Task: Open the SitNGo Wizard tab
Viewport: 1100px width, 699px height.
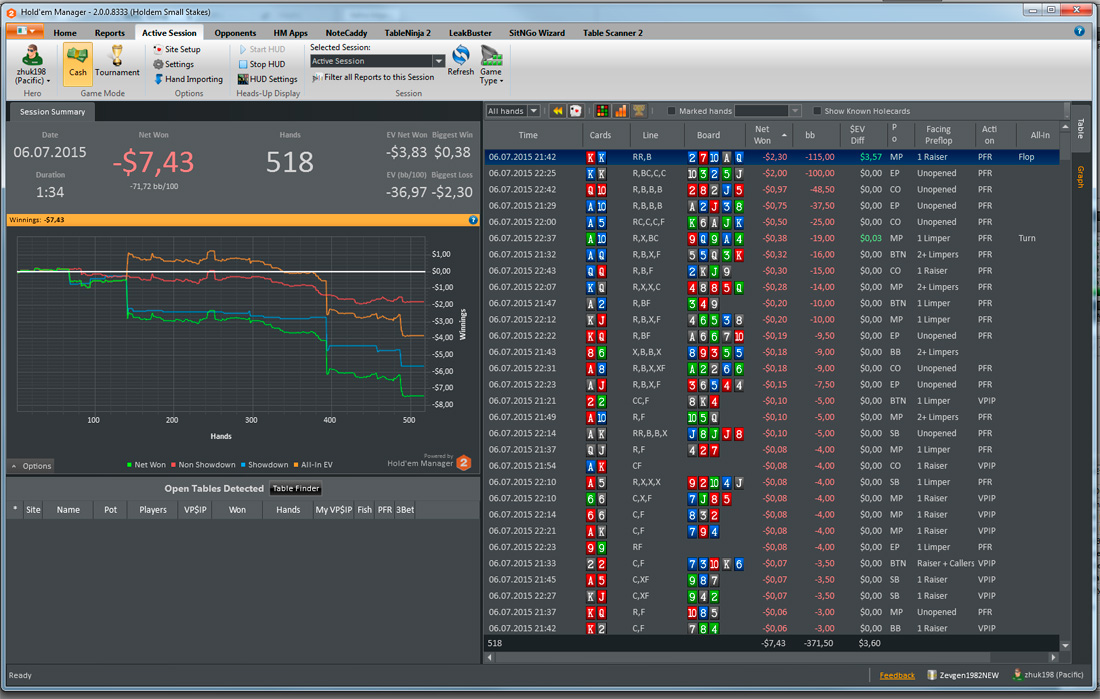Action: click(537, 33)
